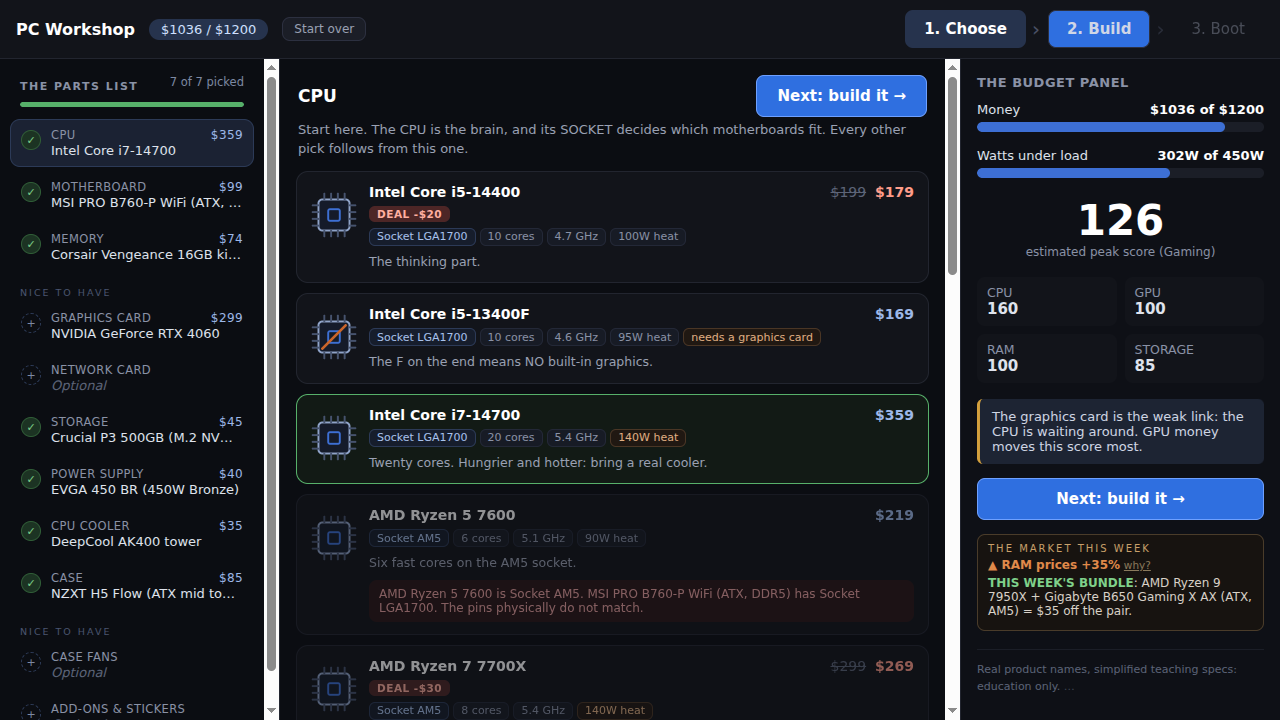The height and width of the screenshot is (720, 1280).
Task: Click the check icon beside Case
Action: [x=31, y=583]
